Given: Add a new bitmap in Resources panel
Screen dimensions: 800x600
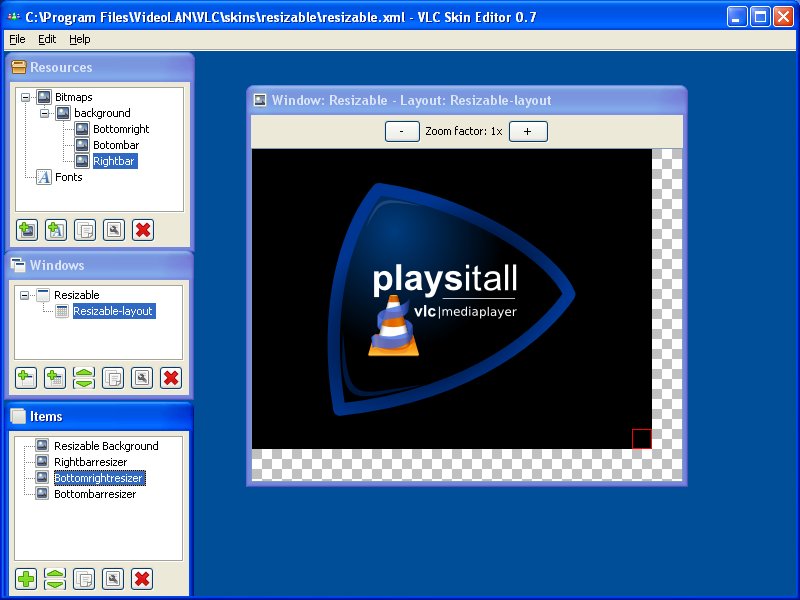Looking at the screenshot, I should point(27,230).
